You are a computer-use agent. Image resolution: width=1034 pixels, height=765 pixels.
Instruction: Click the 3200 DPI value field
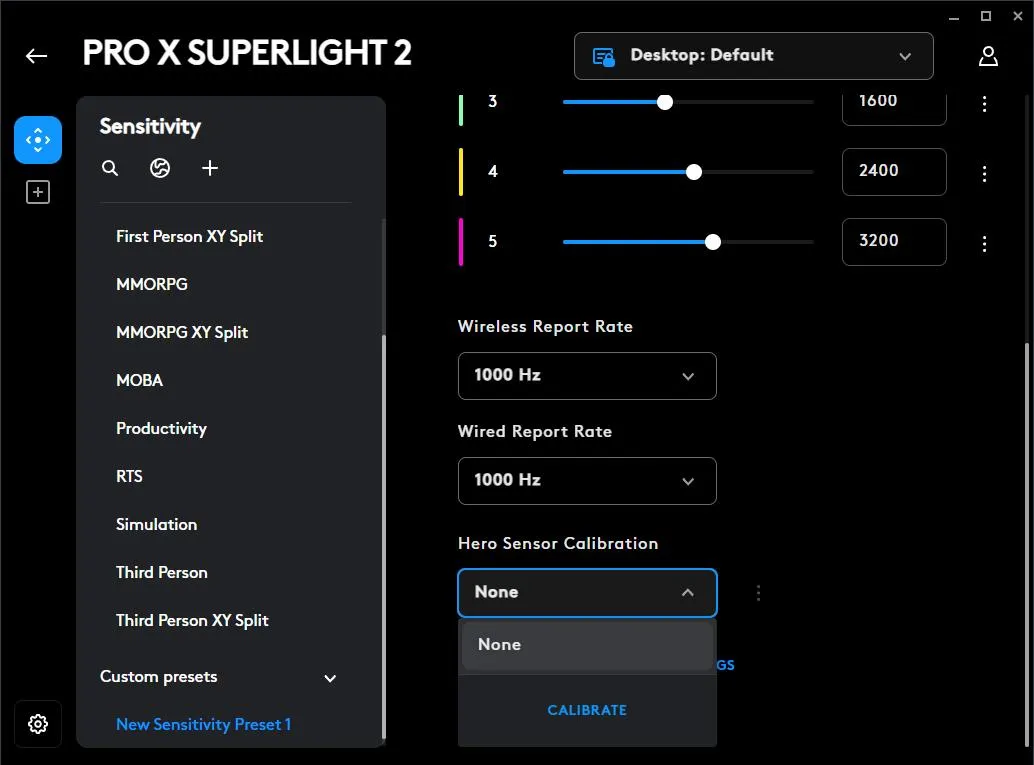[894, 241]
